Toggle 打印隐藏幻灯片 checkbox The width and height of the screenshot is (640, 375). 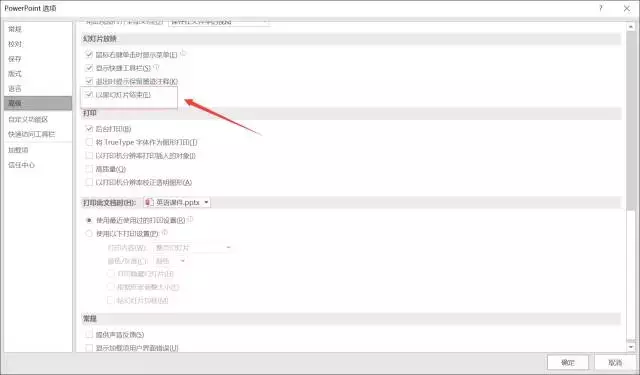[110, 273]
